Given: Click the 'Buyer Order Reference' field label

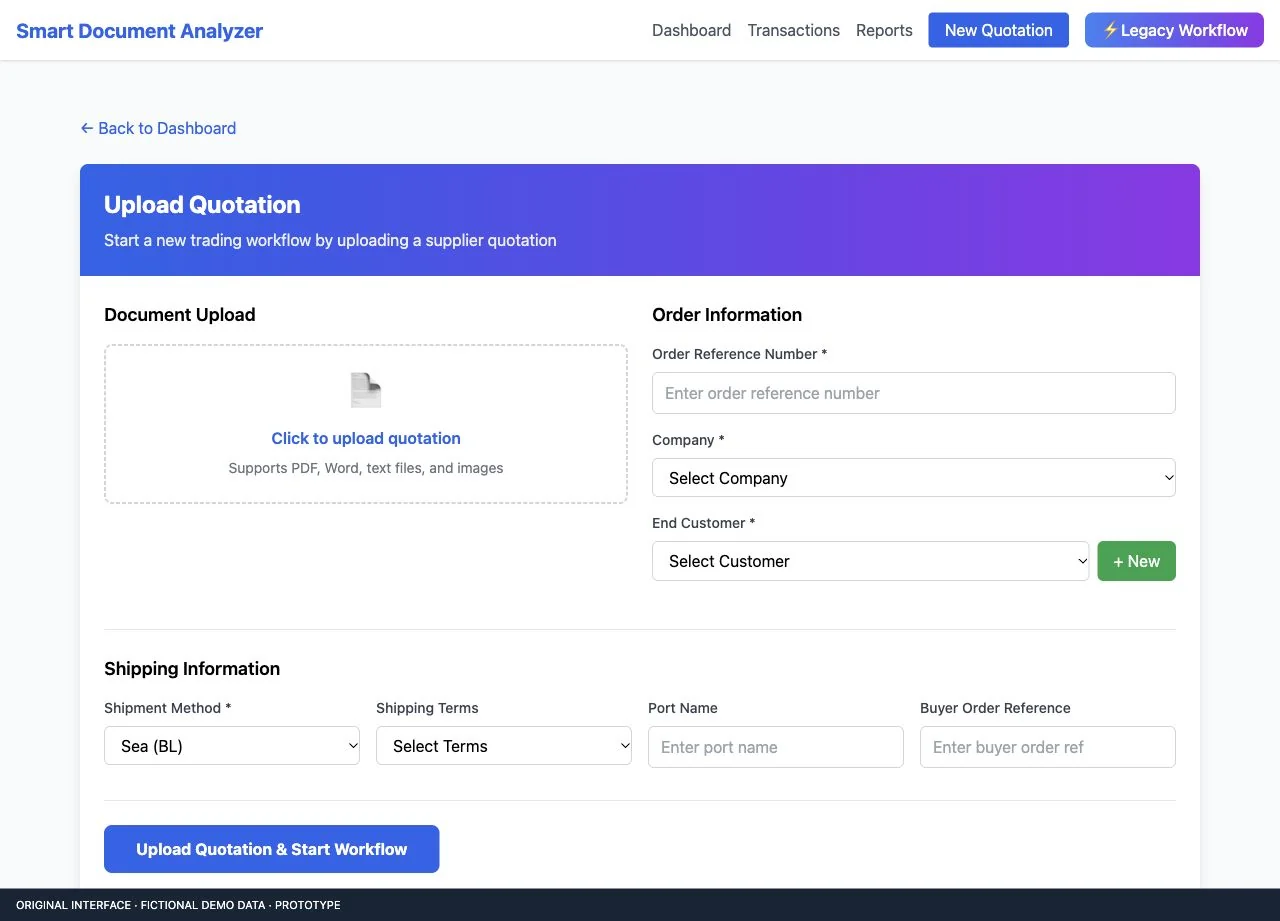Looking at the screenshot, I should coord(995,708).
